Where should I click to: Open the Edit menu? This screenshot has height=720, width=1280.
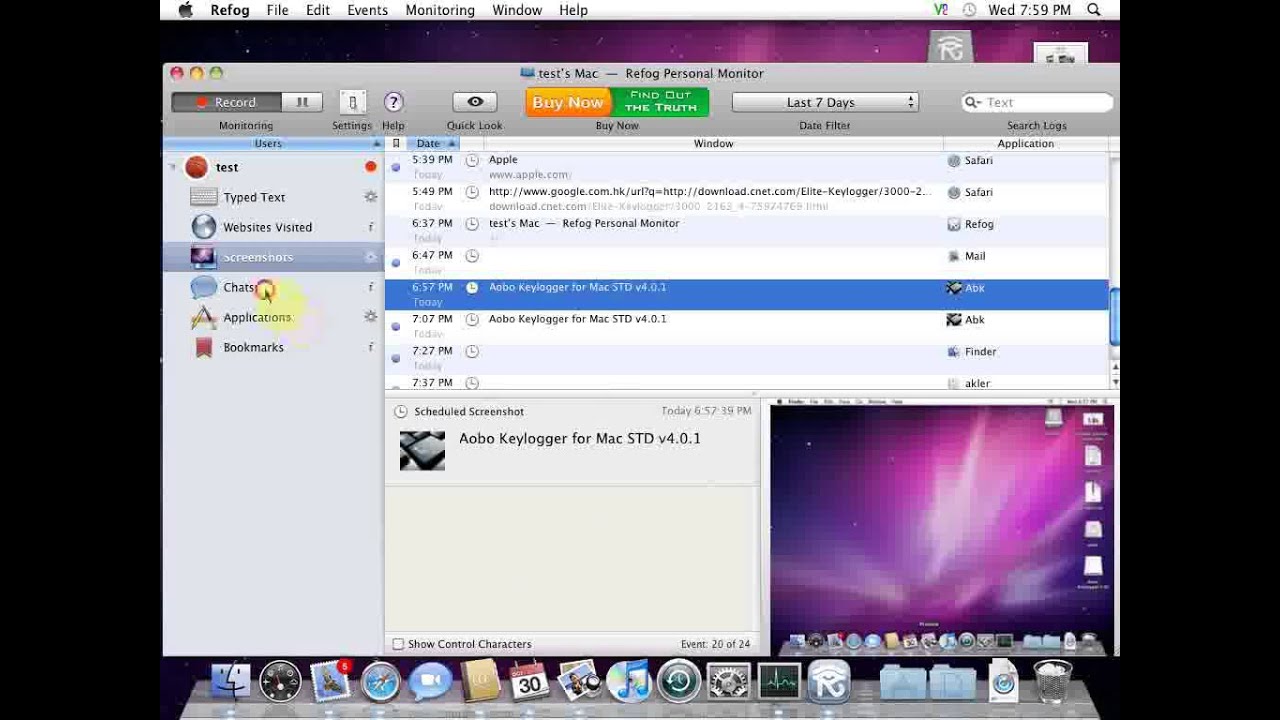(318, 10)
